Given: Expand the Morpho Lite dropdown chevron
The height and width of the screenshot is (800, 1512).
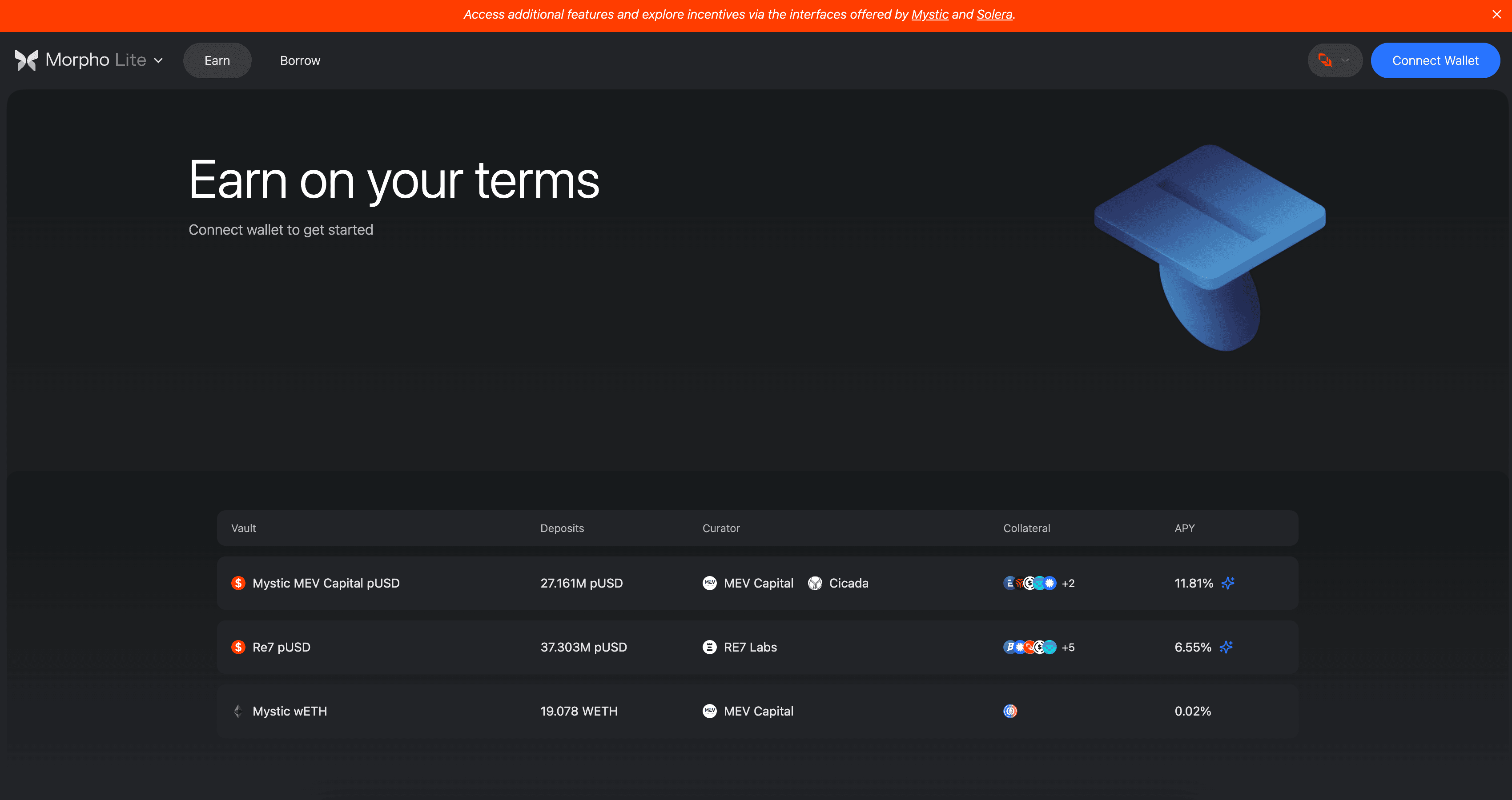Looking at the screenshot, I should [158, 60].
